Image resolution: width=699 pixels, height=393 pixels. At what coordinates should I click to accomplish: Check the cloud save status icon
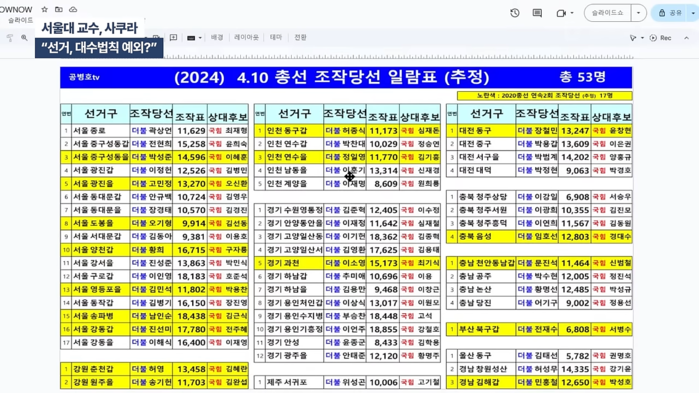pyautogui.click(x=73, y=9)
